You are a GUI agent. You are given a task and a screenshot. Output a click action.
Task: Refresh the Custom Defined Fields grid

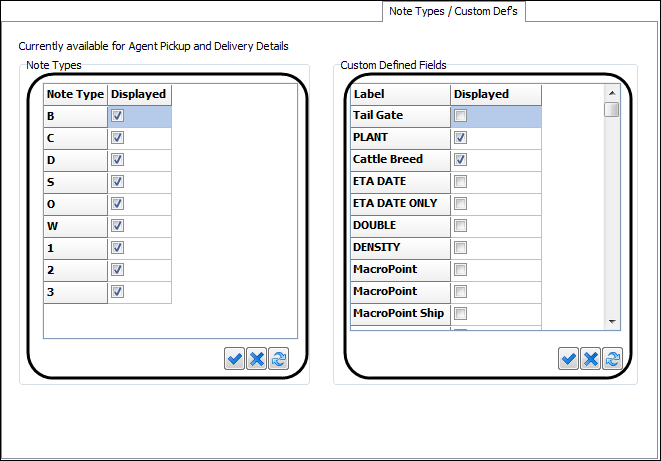(613, 359)
